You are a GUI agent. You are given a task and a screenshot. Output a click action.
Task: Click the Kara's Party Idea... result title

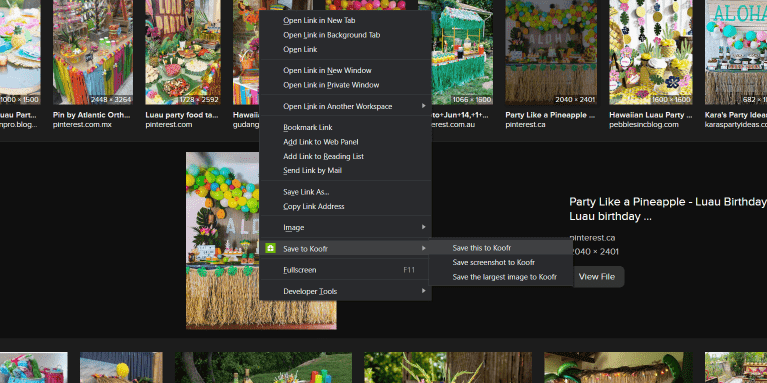(736, 115)
